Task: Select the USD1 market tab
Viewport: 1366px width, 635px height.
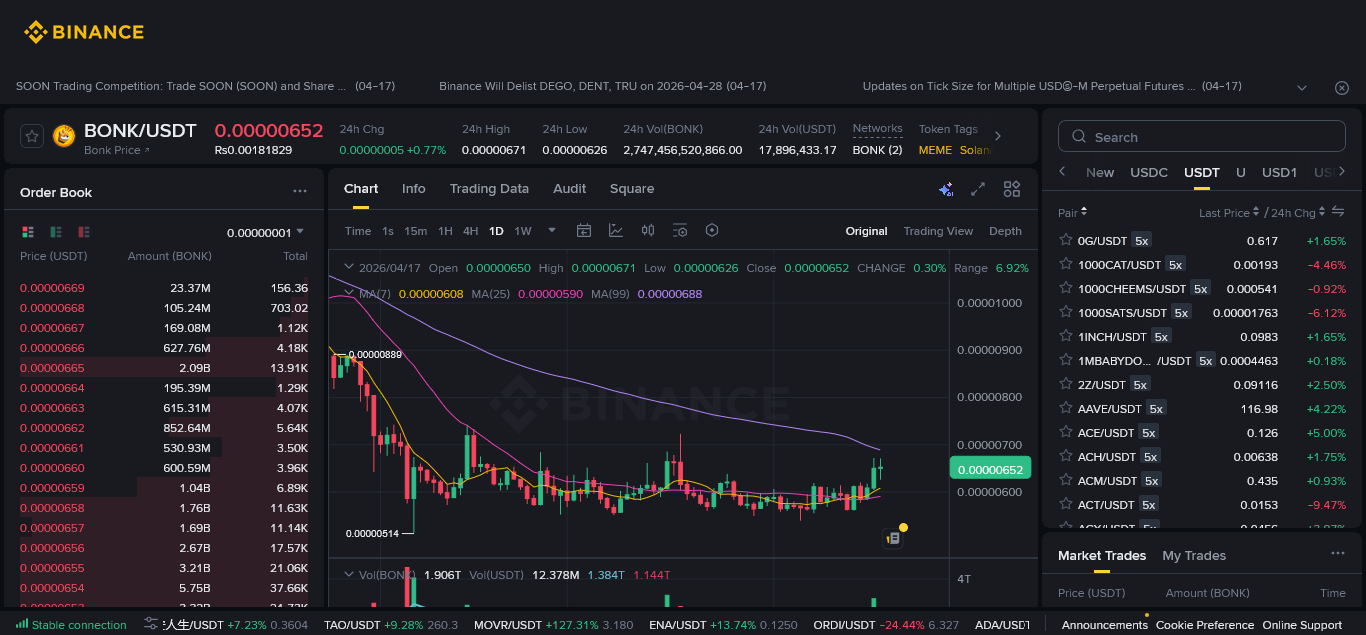Action: point(1279,172)
